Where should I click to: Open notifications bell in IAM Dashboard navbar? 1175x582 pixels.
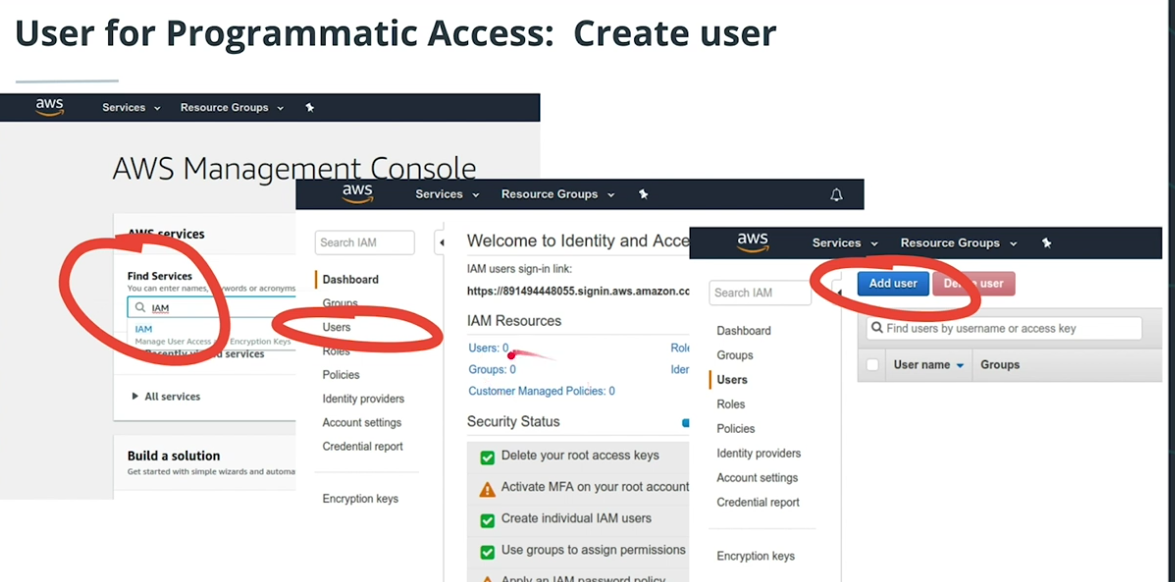(x=836, y=195)
